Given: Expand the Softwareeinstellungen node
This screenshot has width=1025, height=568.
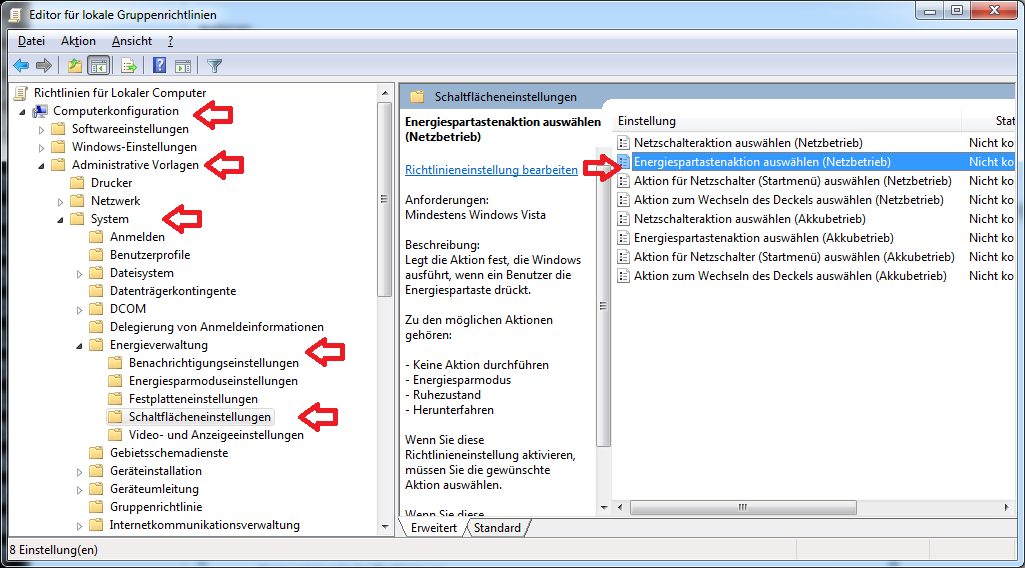Looking at the screenshot, I should pos(41,129).
